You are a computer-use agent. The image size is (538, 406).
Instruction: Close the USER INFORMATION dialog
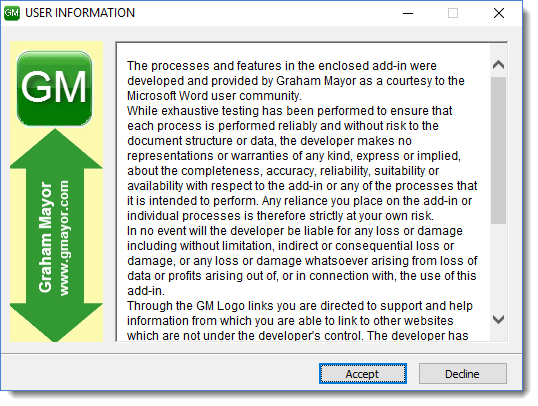[499, 13]
